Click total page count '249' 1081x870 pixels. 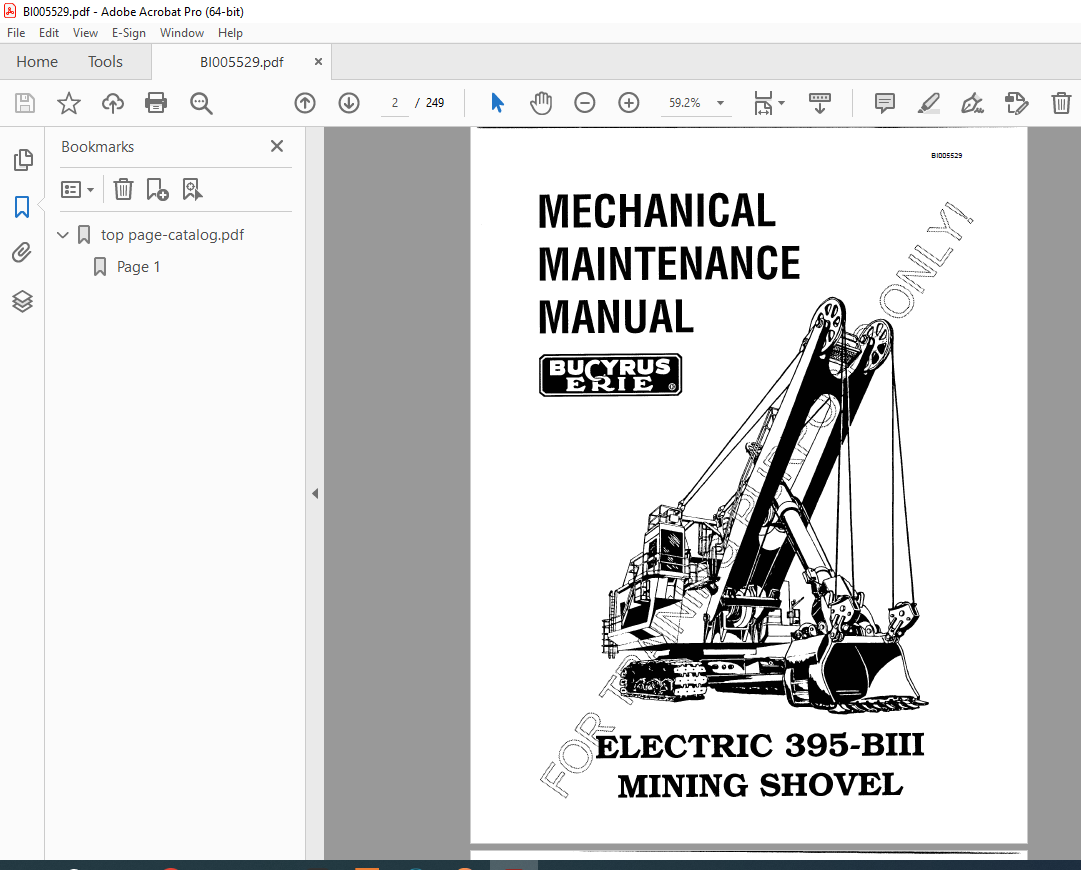tap(435, 103)
